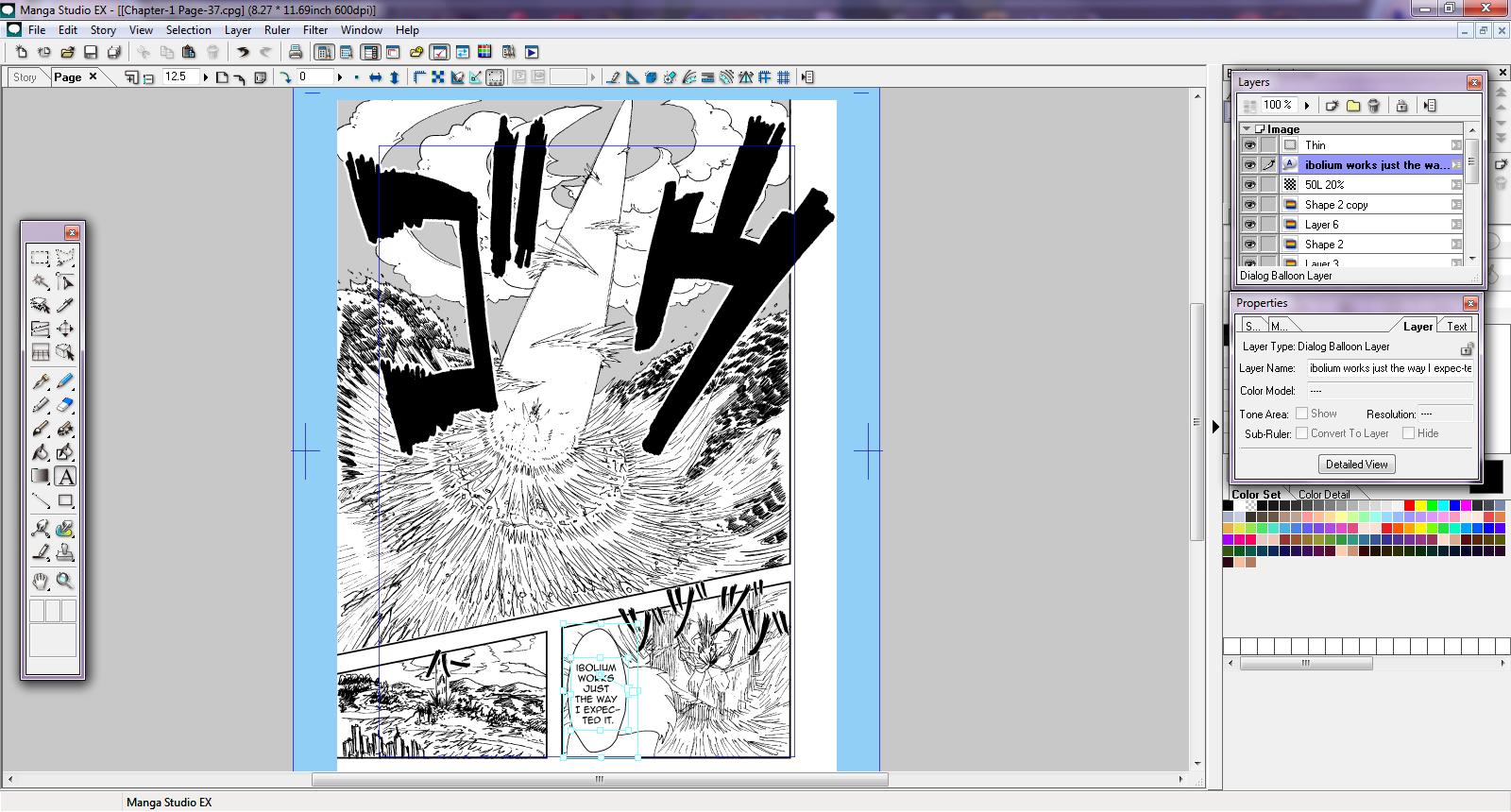Close the Page tab
Screen dimensions: 1511x812
coord(93,76)
